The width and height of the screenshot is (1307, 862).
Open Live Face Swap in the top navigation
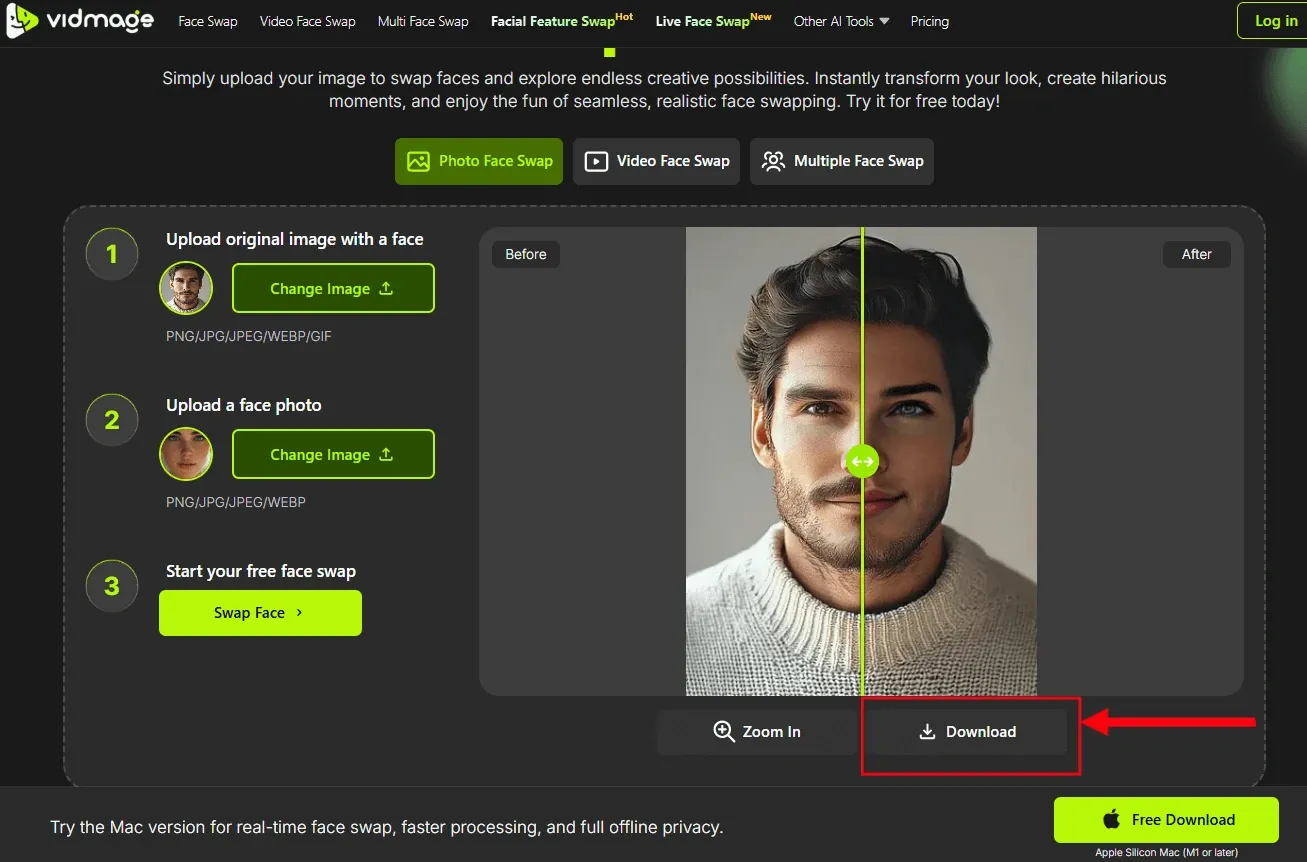click(713, 20)
